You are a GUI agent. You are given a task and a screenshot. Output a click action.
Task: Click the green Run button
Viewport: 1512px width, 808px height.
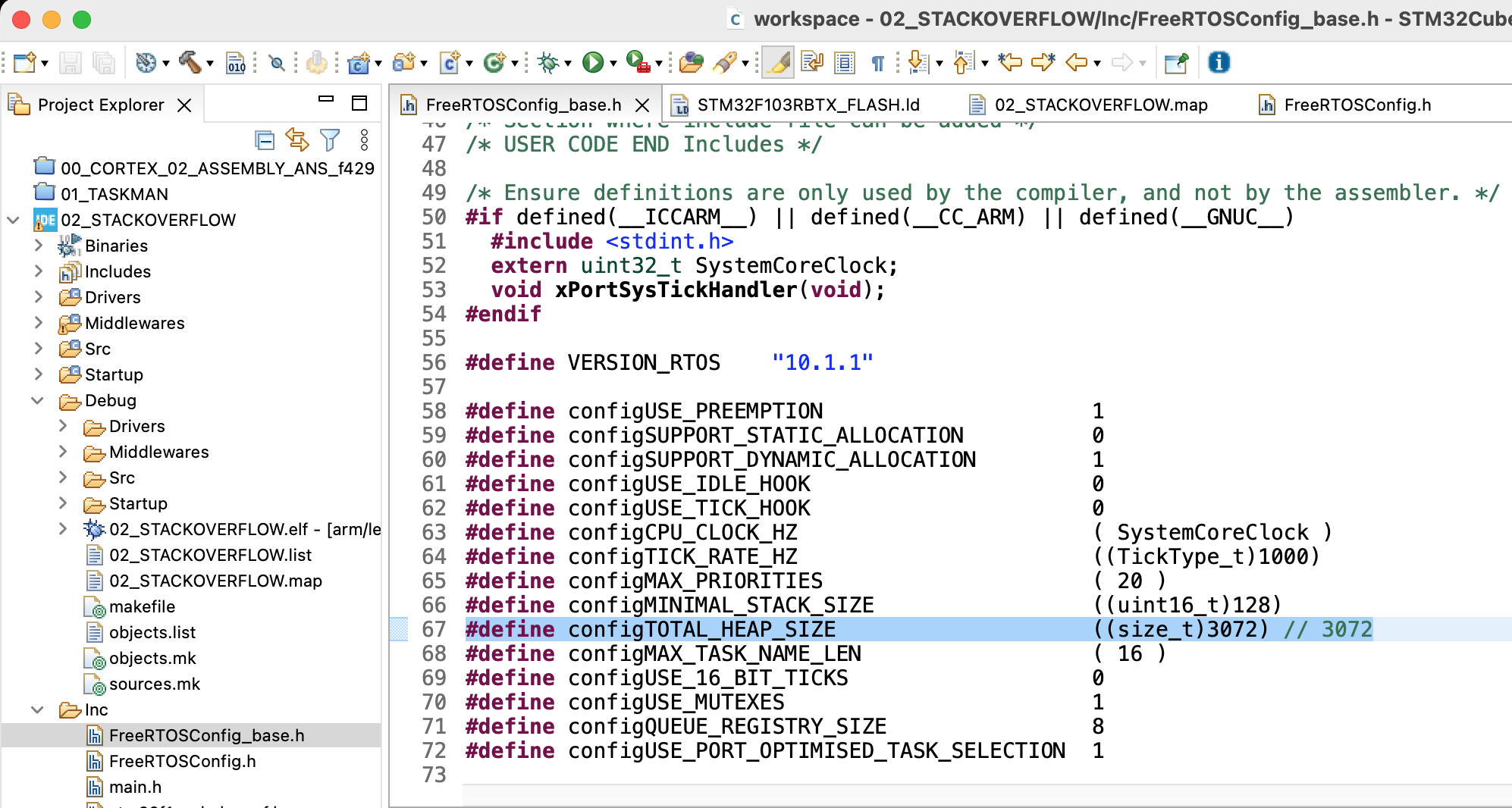pyautogui.click(x=593, y=62)
